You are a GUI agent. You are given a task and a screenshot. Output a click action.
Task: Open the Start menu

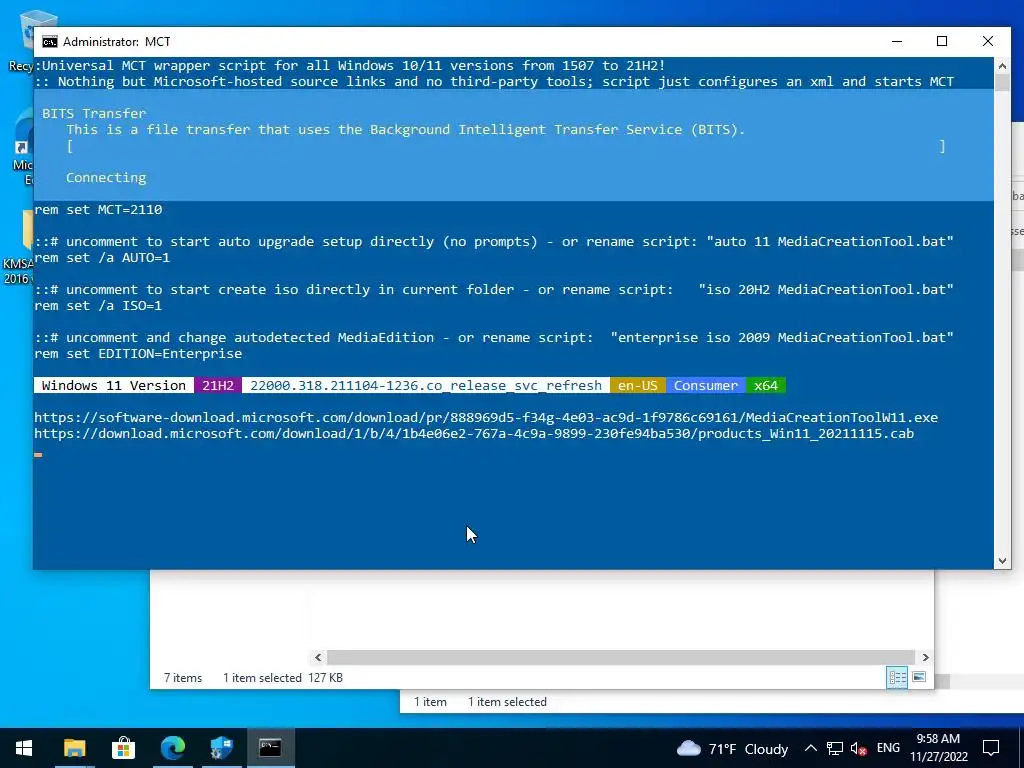point(24,748)
